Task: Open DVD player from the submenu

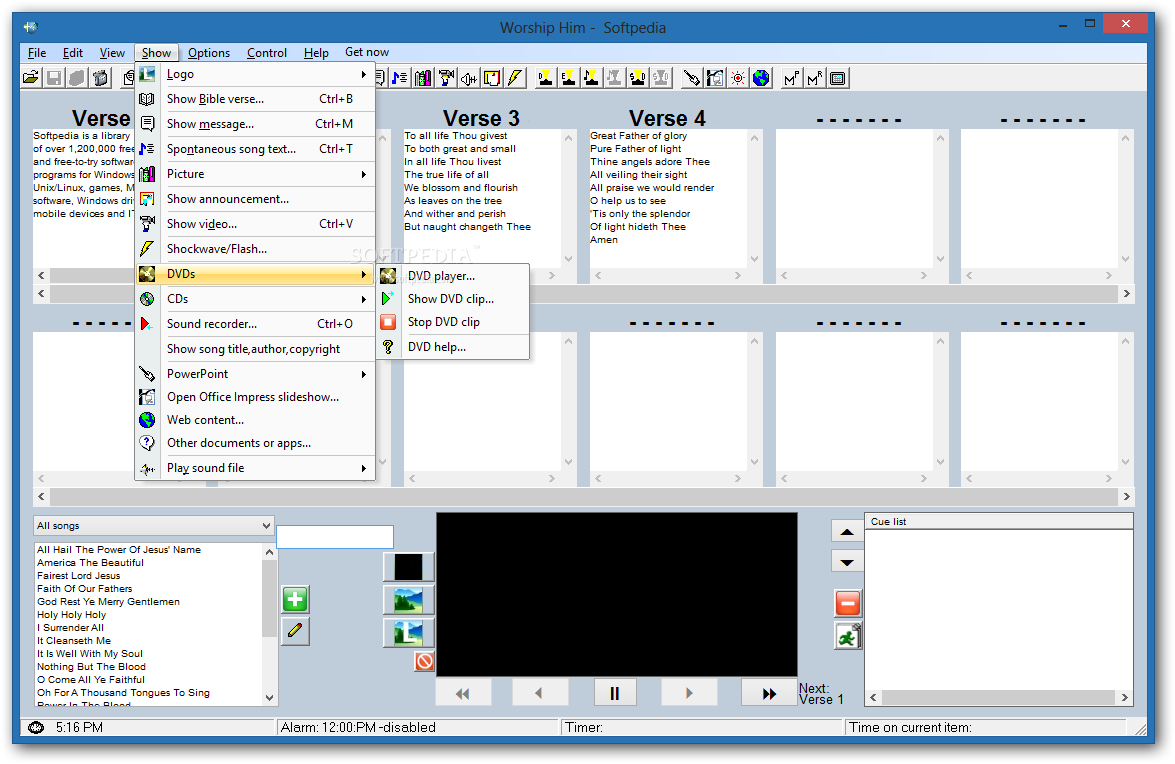Action: (453, 276)
